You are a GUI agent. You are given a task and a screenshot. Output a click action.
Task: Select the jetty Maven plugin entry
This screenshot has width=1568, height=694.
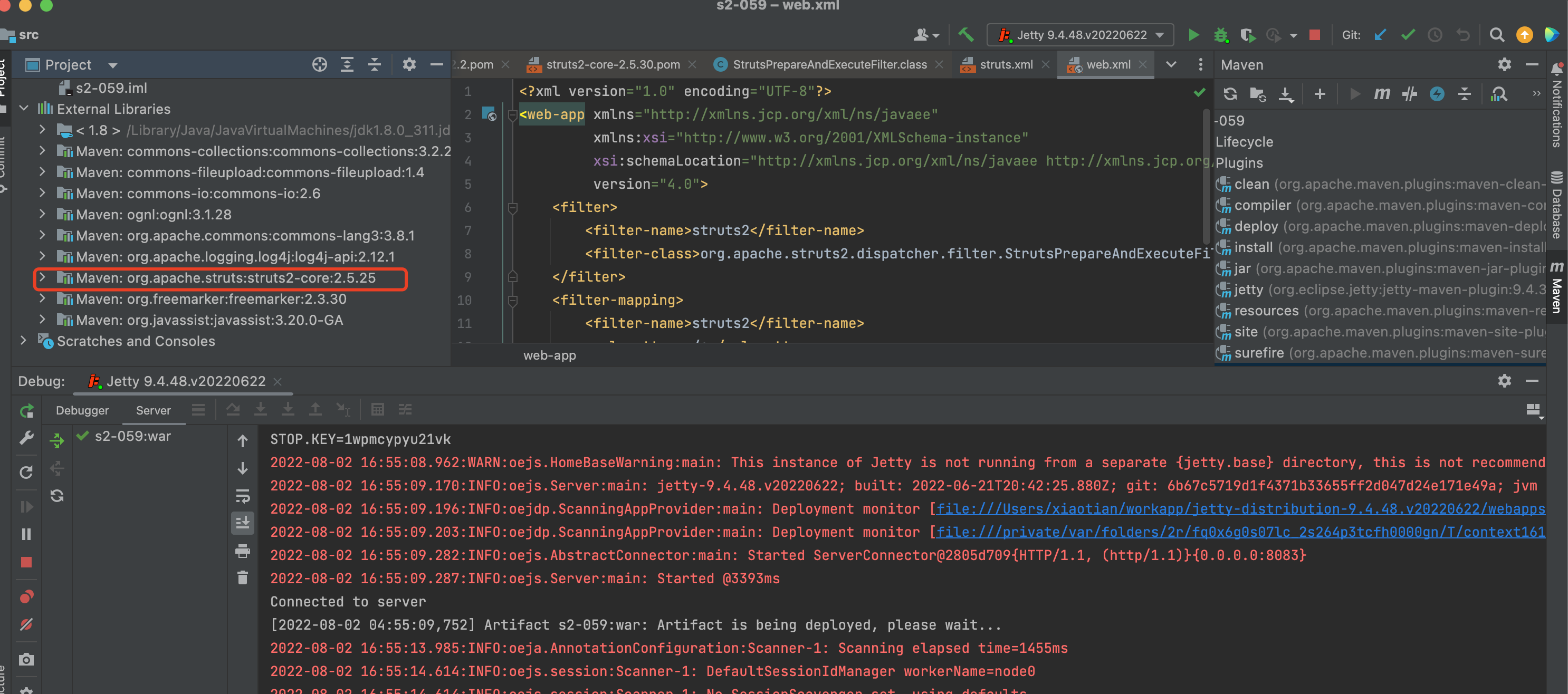(1248, 290)
